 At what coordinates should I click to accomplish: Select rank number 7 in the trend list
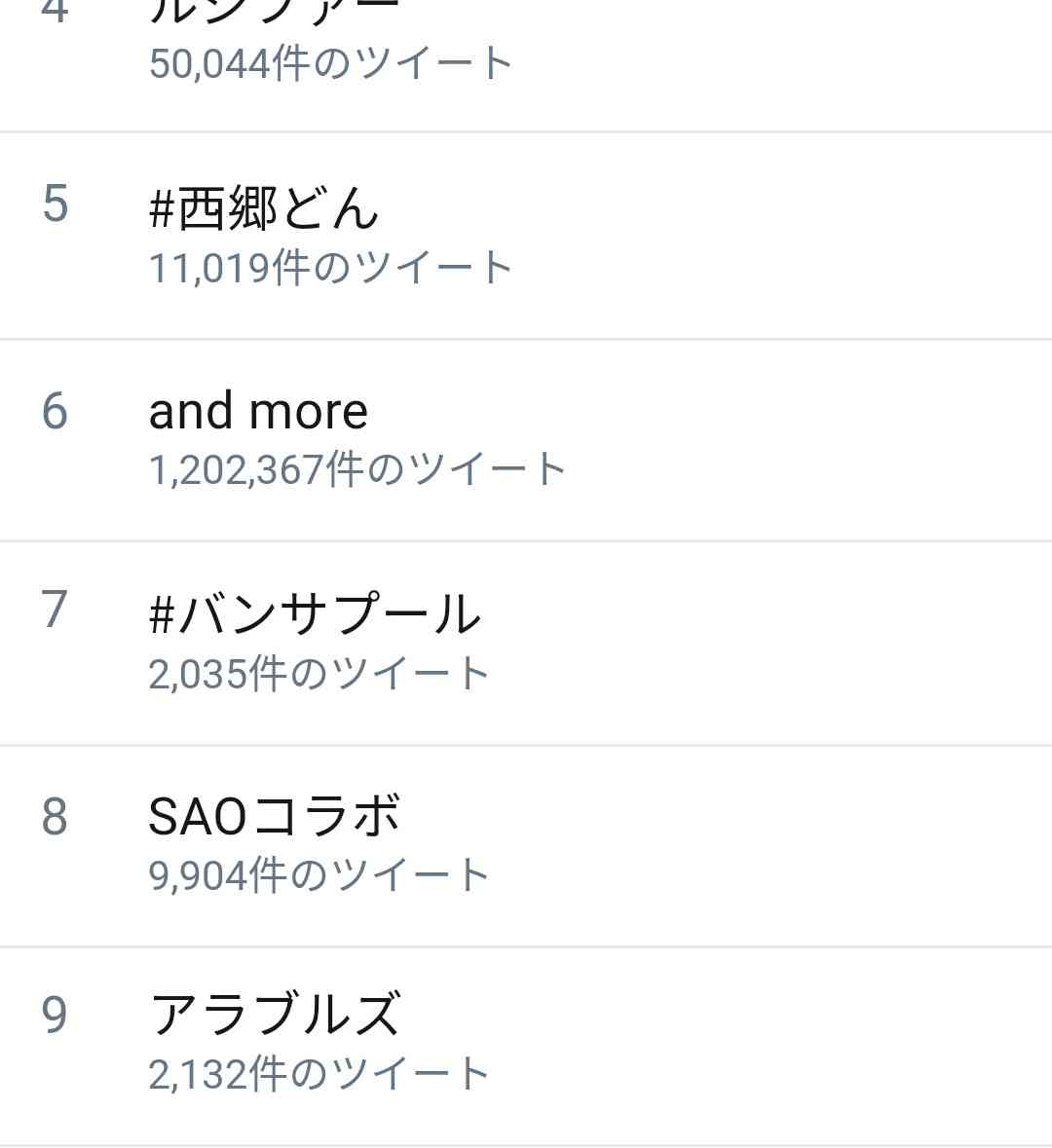click(x=55, y=610)
